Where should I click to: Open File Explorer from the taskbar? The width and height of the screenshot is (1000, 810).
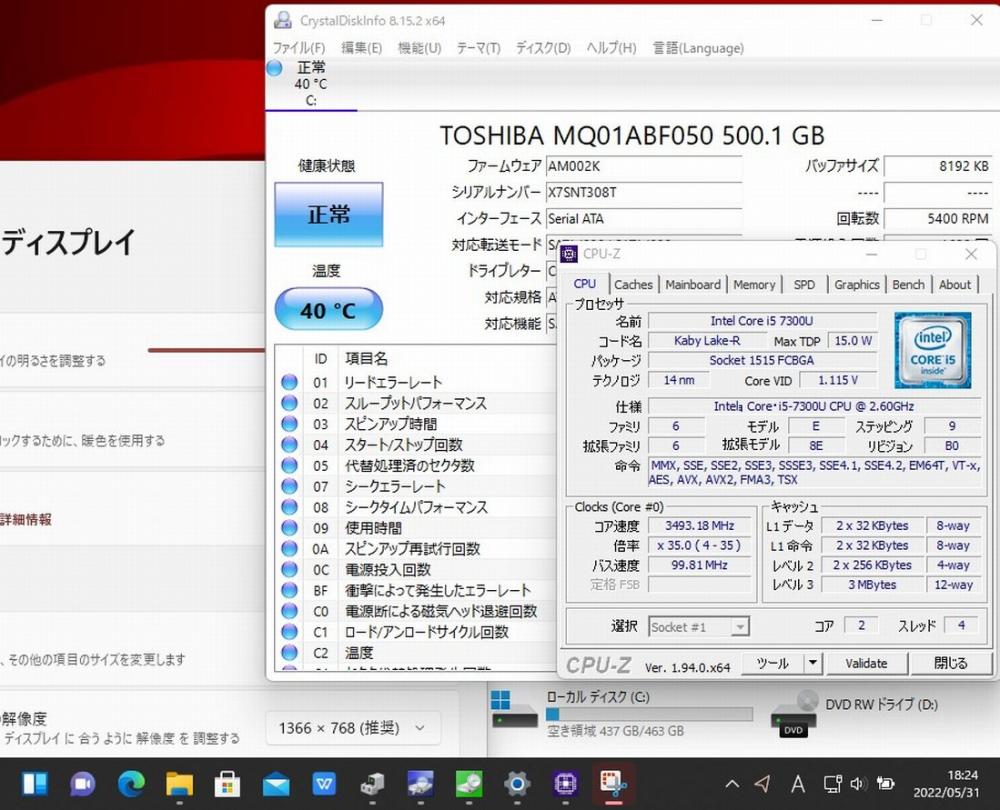click(179, 783)
